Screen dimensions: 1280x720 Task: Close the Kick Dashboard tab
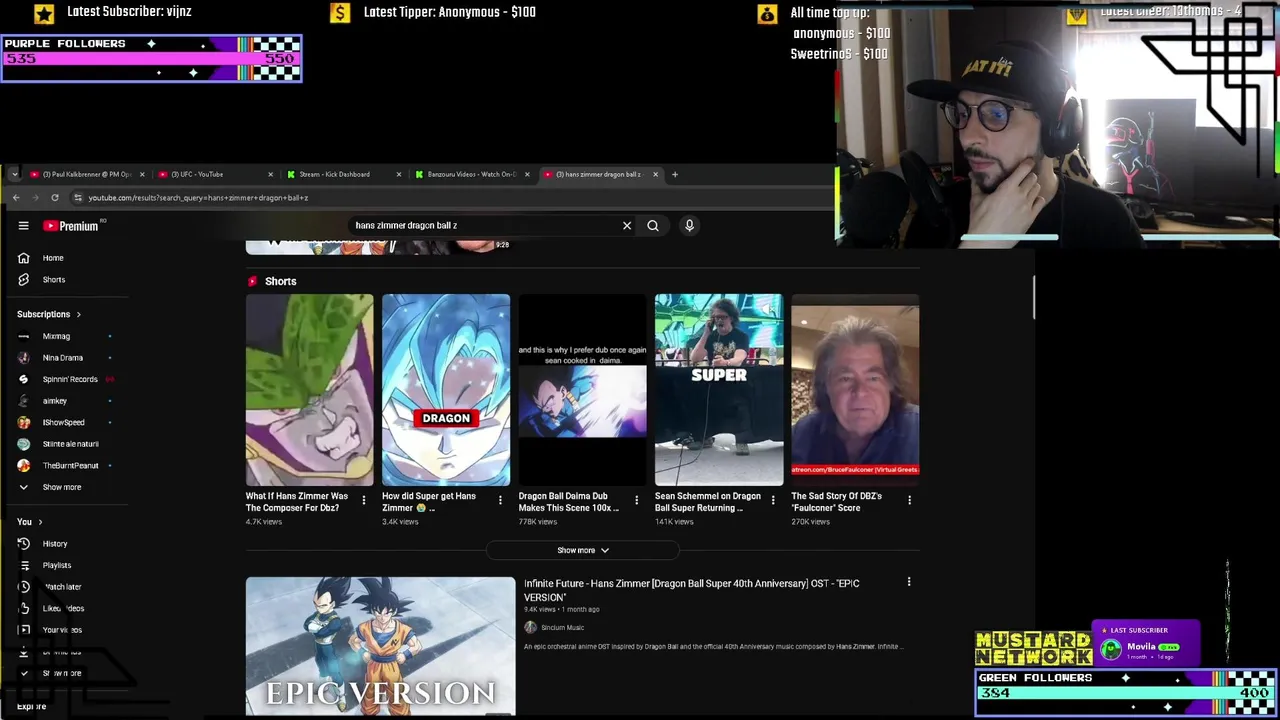399,175
